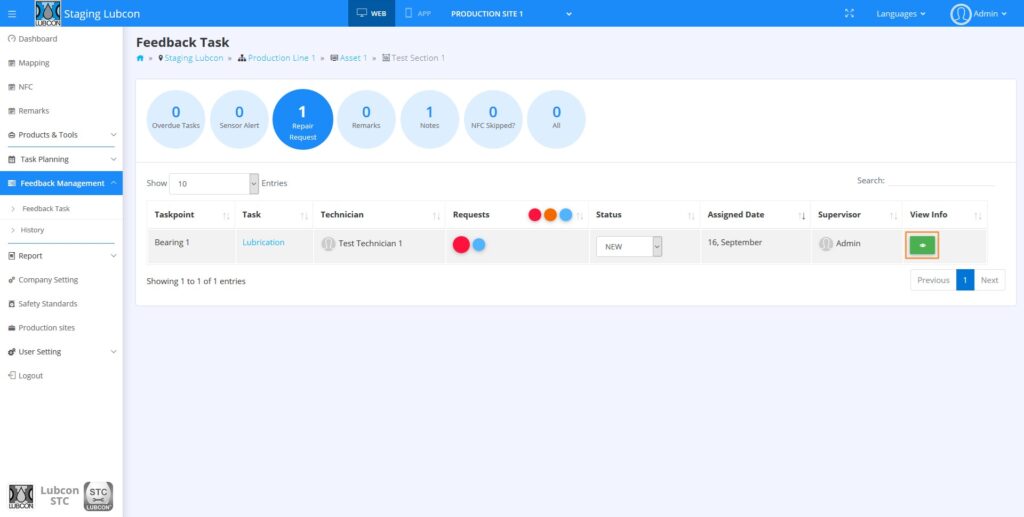Click Staging Lubcon breadcrumb link

point(194,58)
